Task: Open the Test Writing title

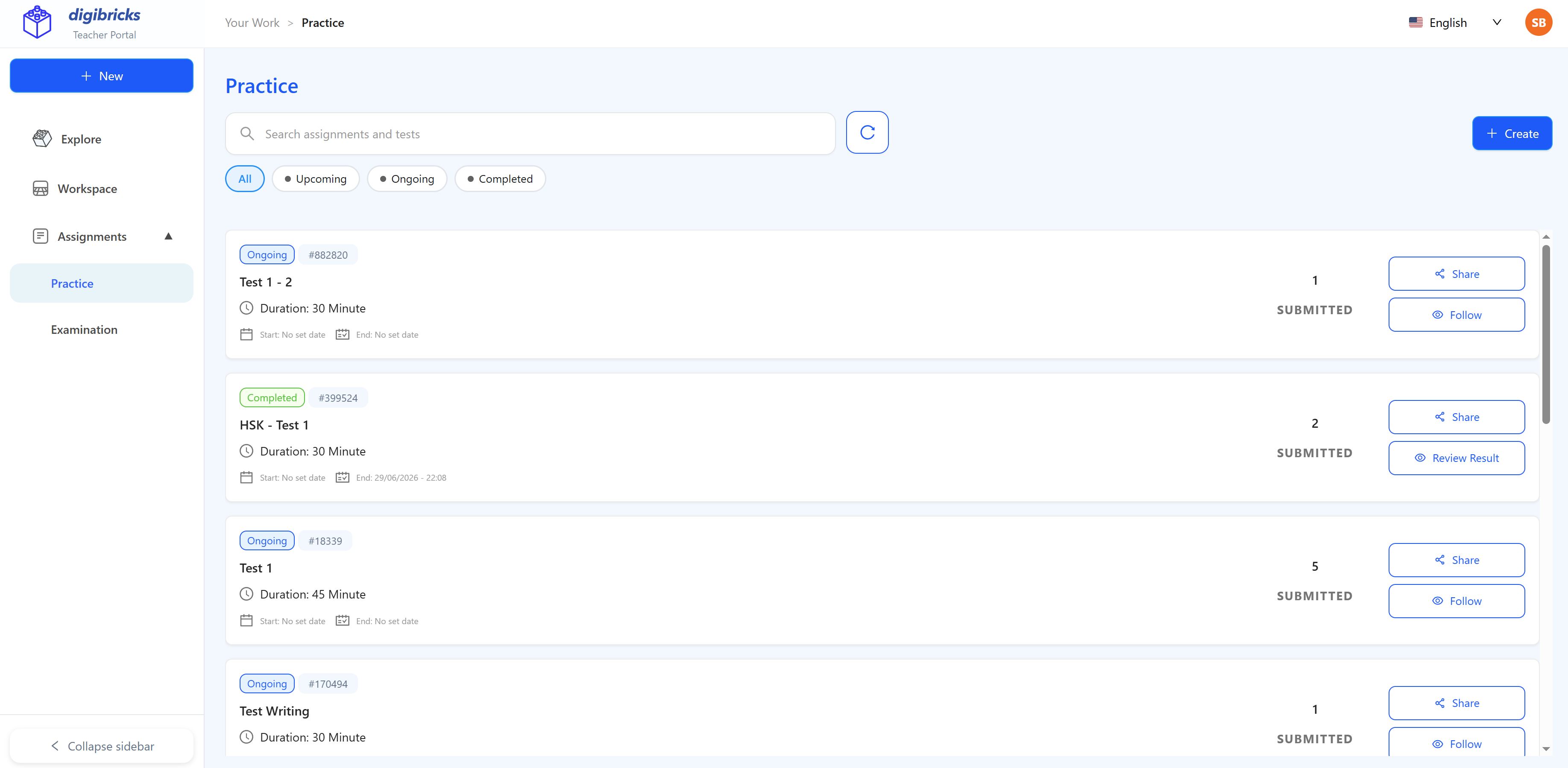Action: click(x=274, y=711)
